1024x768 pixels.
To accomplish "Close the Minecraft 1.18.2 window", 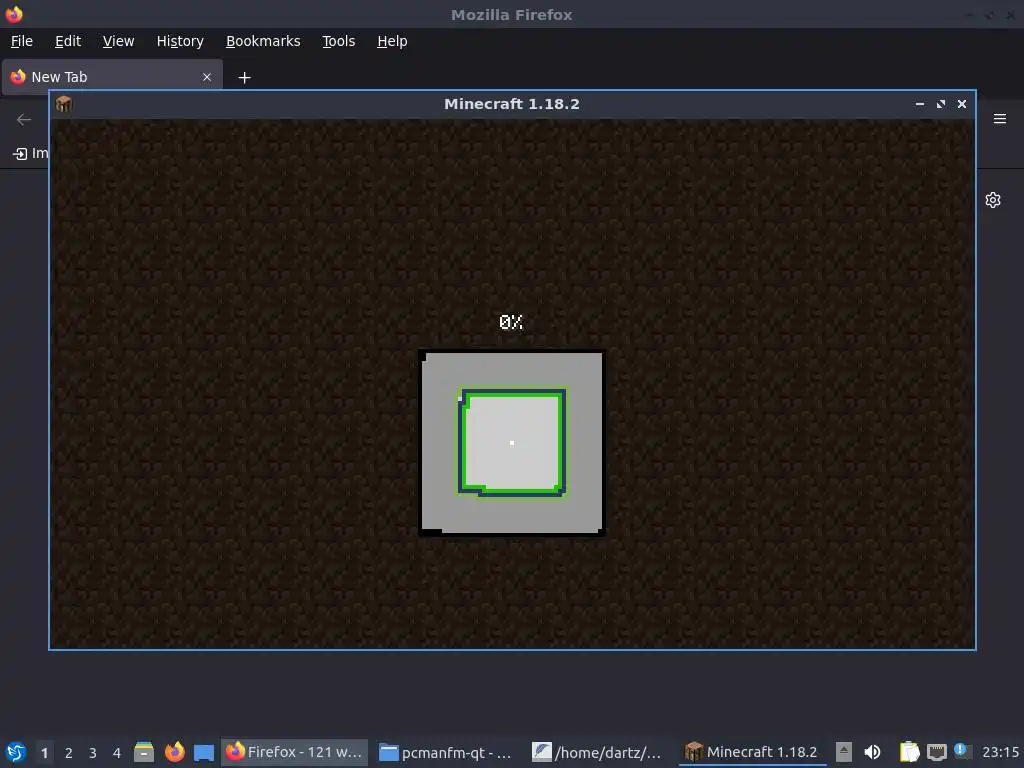I will pyautogui.click(x=961, y=104).
